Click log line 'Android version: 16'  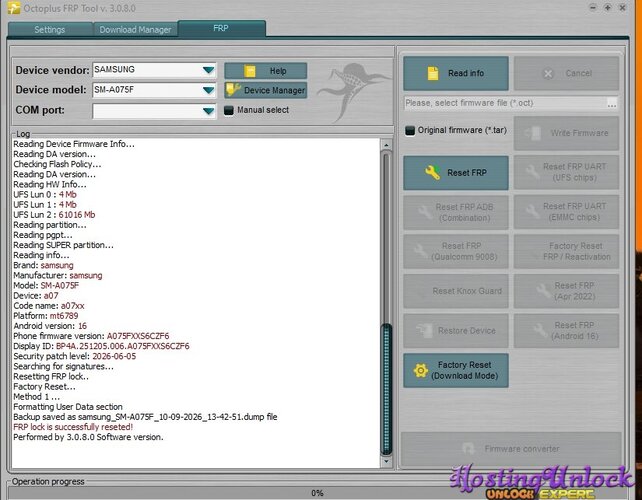[x=50, y=326]
